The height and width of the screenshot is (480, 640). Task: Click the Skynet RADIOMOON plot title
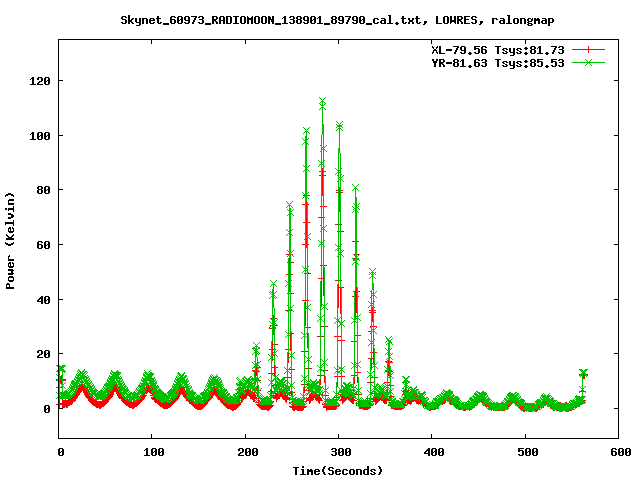pyautogui.click(x=319, y=19)
